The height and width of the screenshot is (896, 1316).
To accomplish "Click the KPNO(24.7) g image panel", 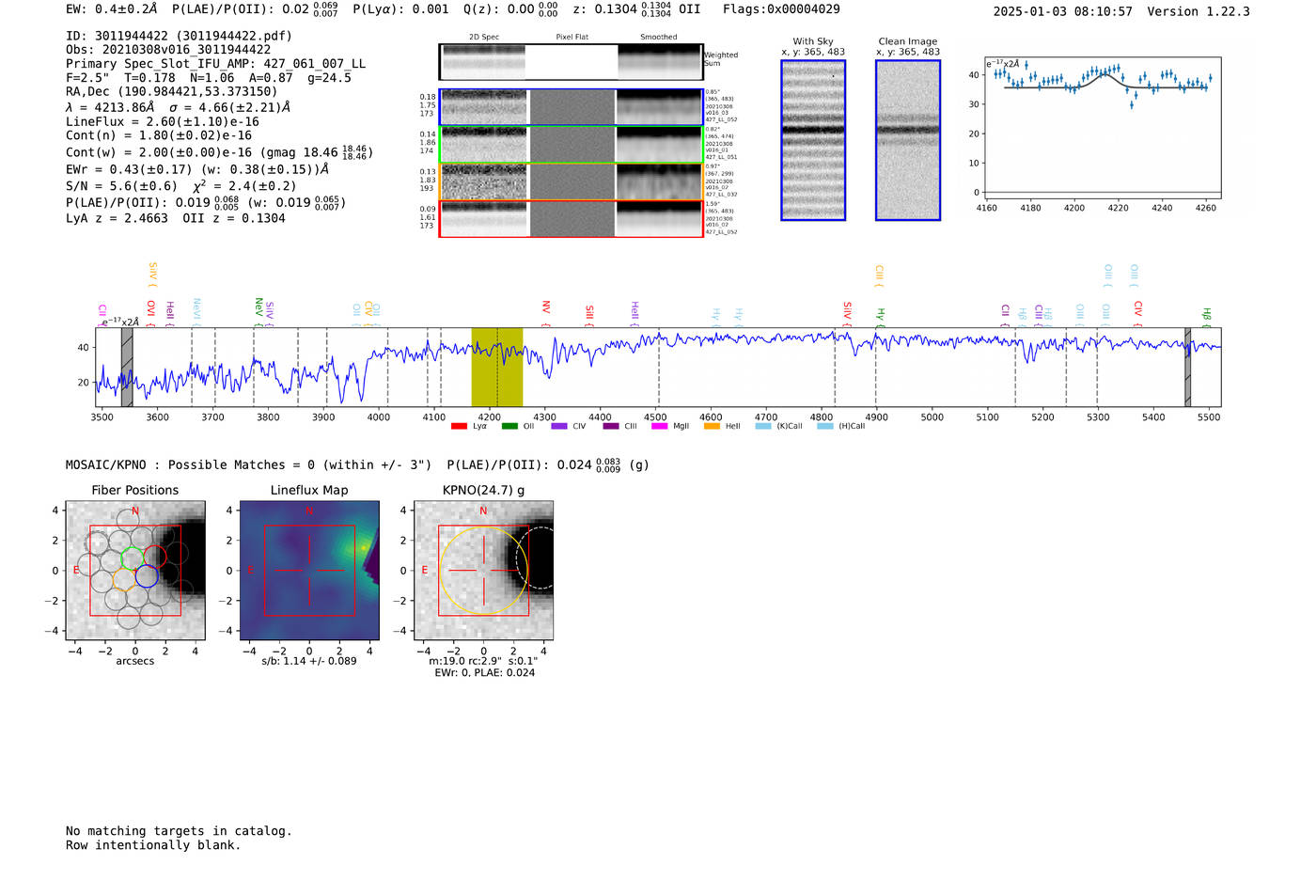I will [483, 571].
